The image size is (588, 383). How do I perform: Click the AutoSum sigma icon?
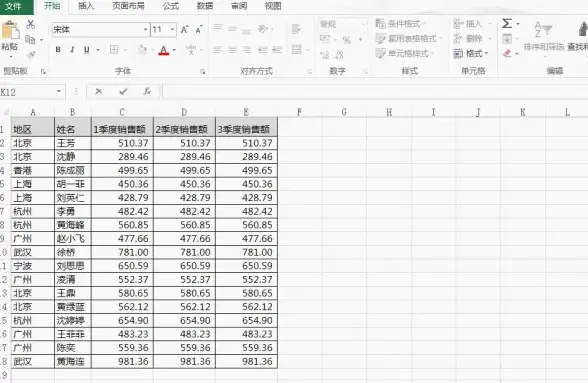click(x=507, y=24)
